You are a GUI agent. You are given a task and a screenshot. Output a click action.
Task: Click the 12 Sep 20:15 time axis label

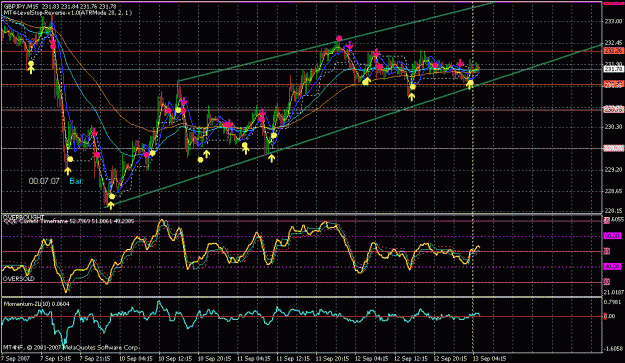(x=450, y=358)
